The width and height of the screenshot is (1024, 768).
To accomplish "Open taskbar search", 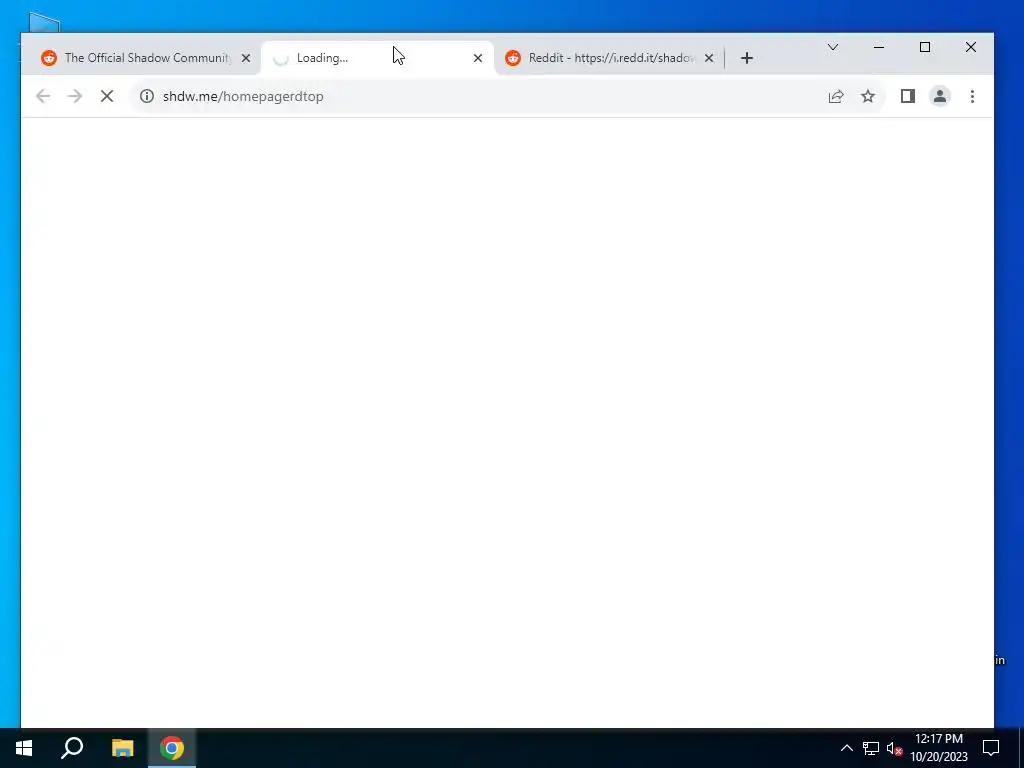I will [x=72, y=748].
